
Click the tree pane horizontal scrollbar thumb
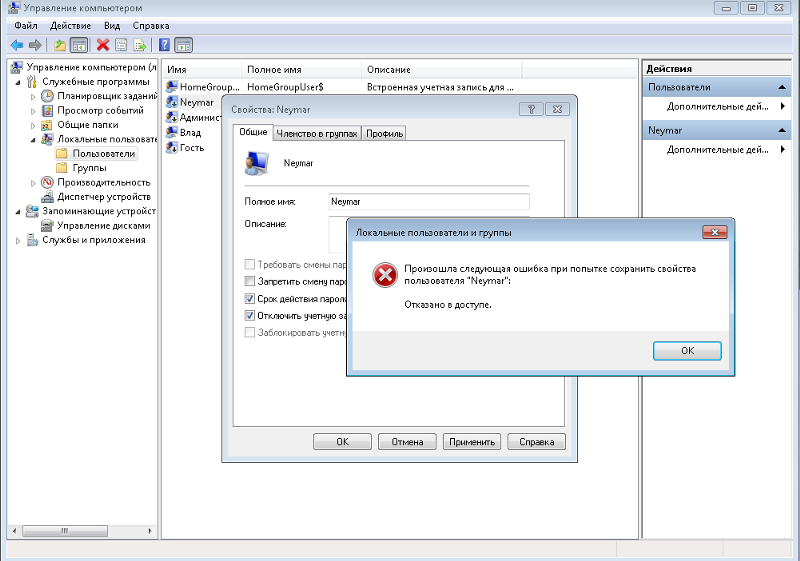point(65,531)
